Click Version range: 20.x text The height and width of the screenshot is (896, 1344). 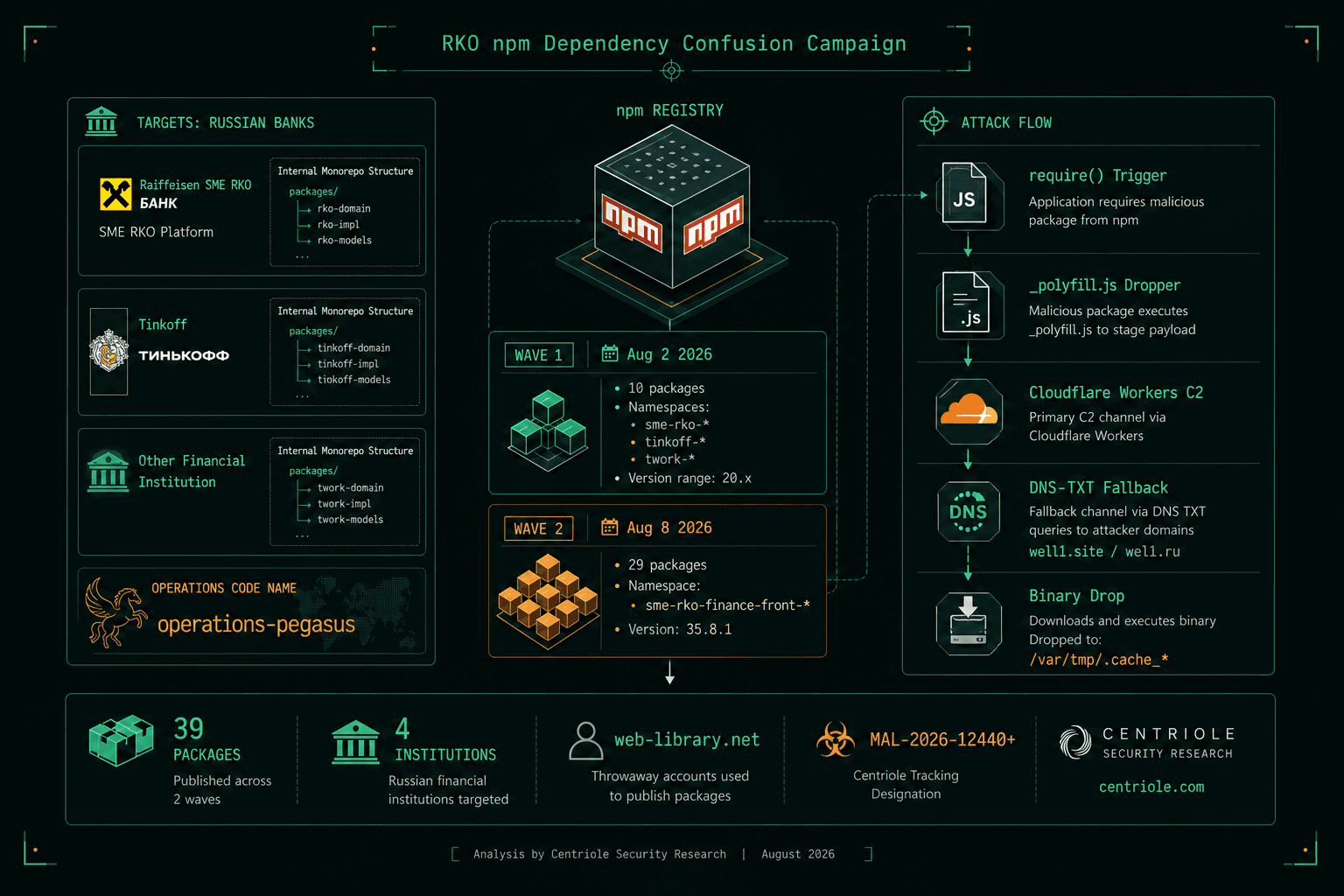(x=689, y=478)
